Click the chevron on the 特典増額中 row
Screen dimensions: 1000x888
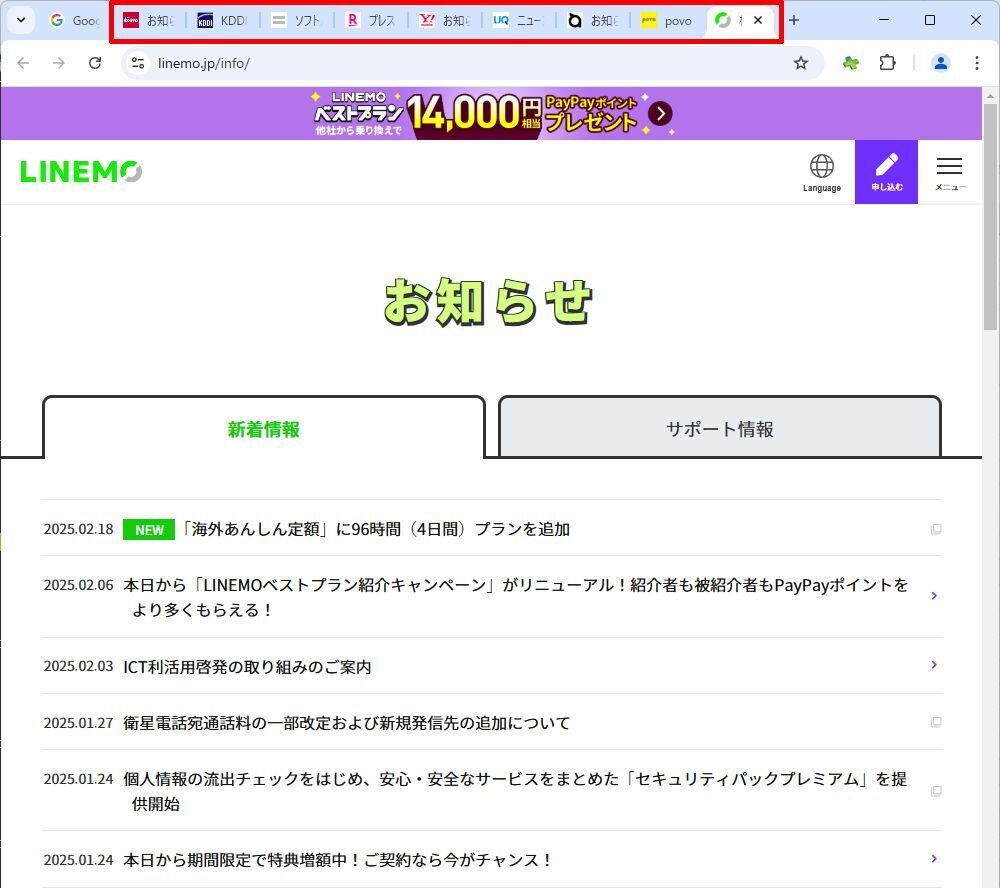point(934,859)
